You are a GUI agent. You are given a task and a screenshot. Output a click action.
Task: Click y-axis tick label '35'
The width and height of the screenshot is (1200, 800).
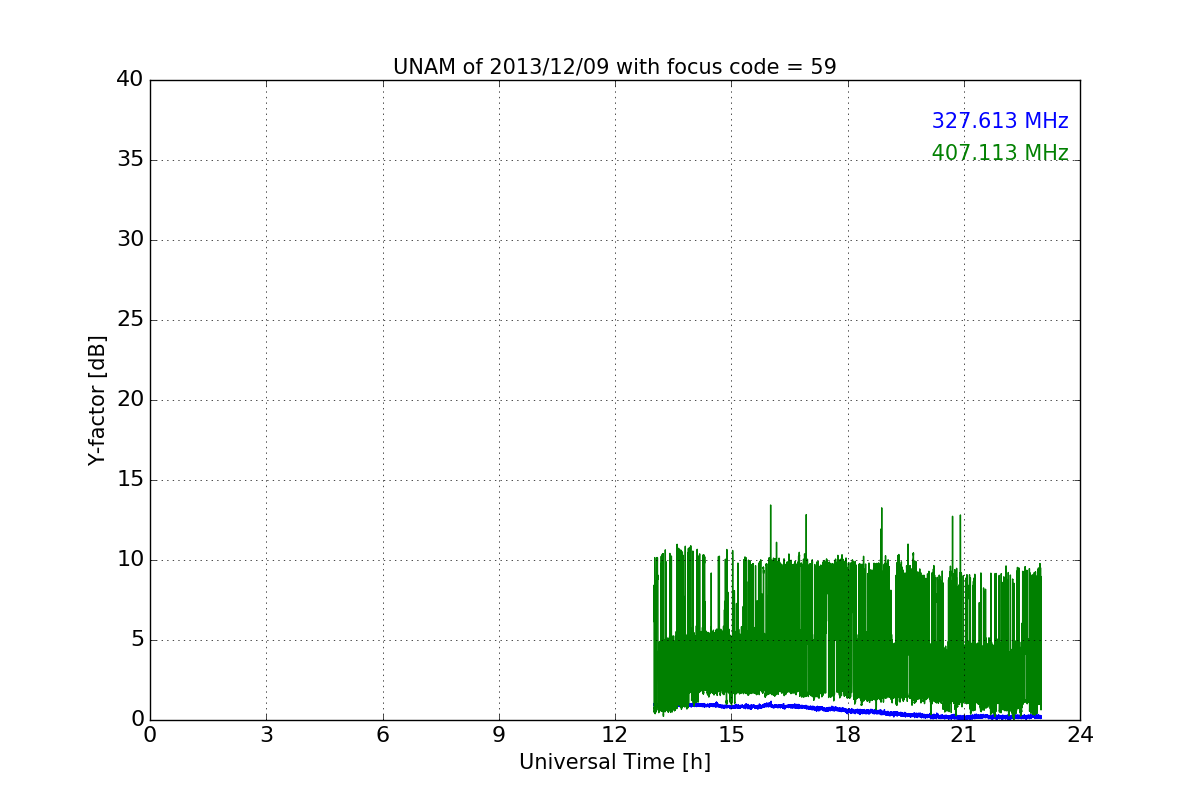[x=130, y=160]
